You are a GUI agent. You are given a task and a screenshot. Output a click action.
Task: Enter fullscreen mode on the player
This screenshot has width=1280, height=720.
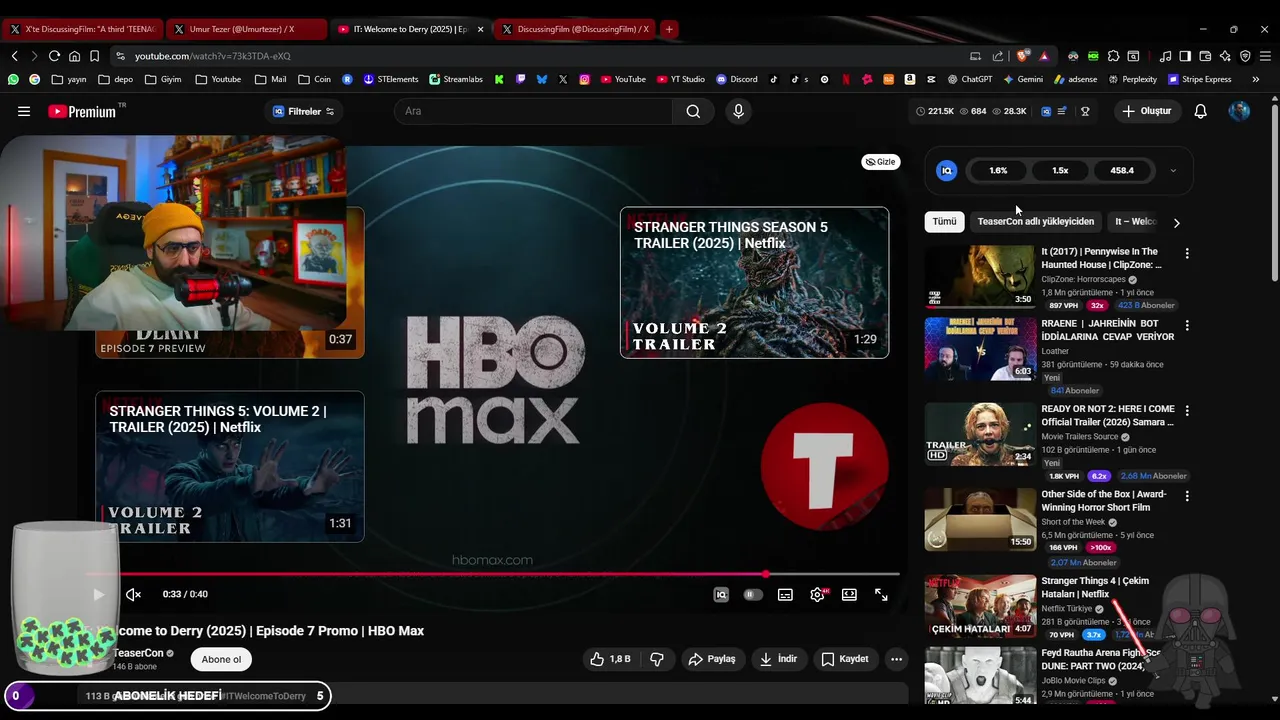tap(881, 594)
